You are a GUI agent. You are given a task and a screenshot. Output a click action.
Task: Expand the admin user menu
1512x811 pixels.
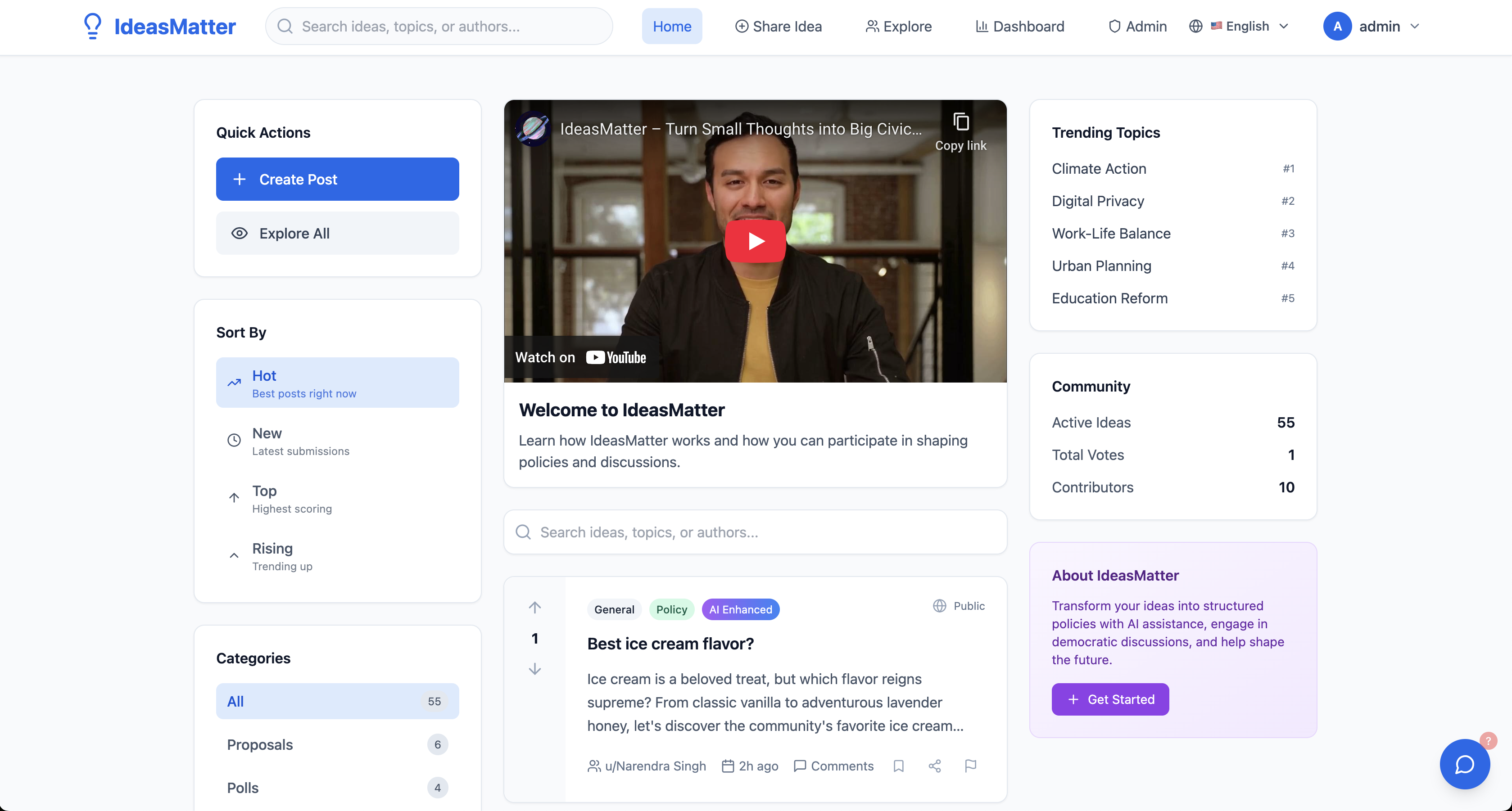coord(1371,27)
